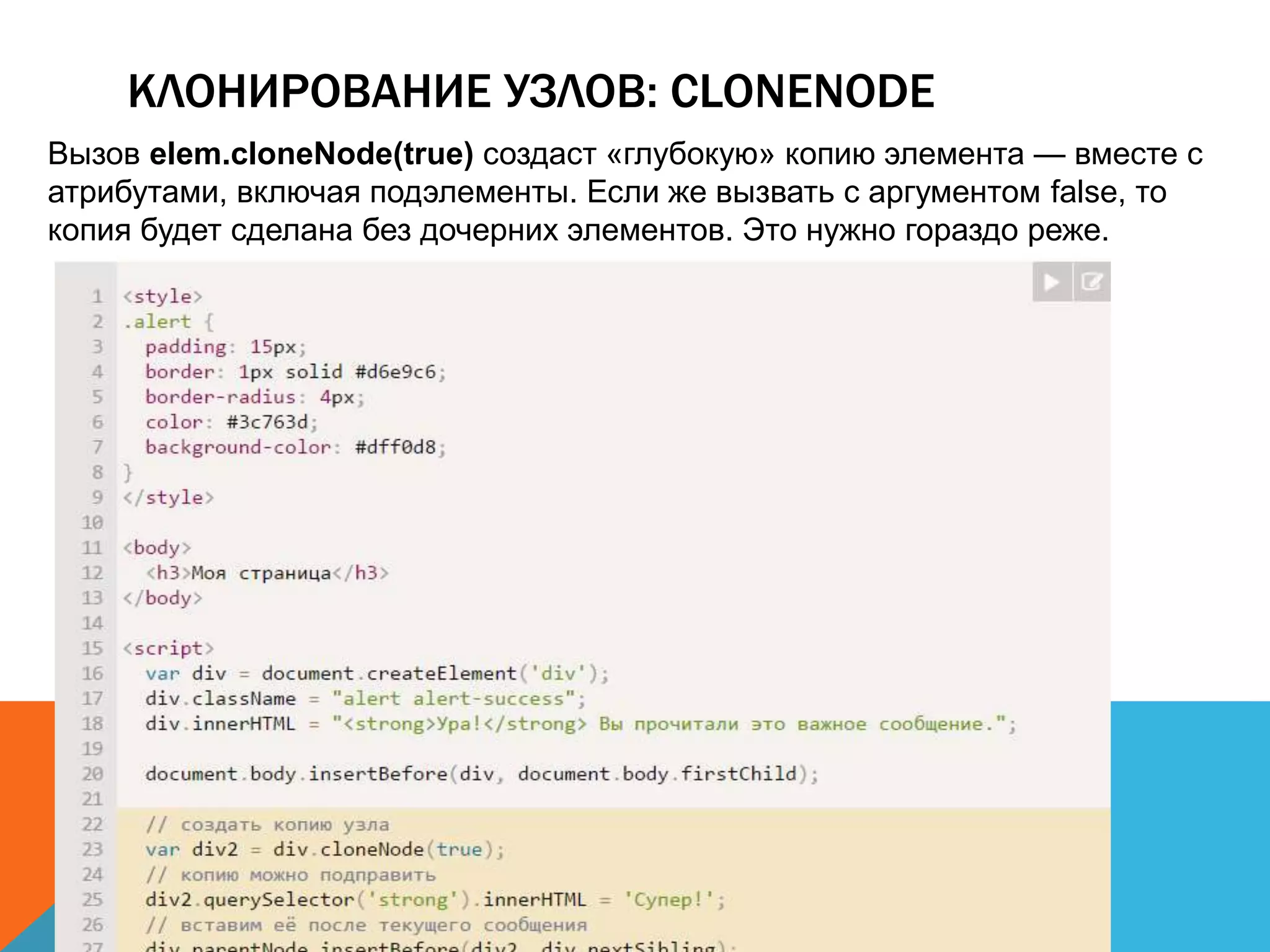Click the slide title 'Клонирование узлов: cloneNode'

531,92
